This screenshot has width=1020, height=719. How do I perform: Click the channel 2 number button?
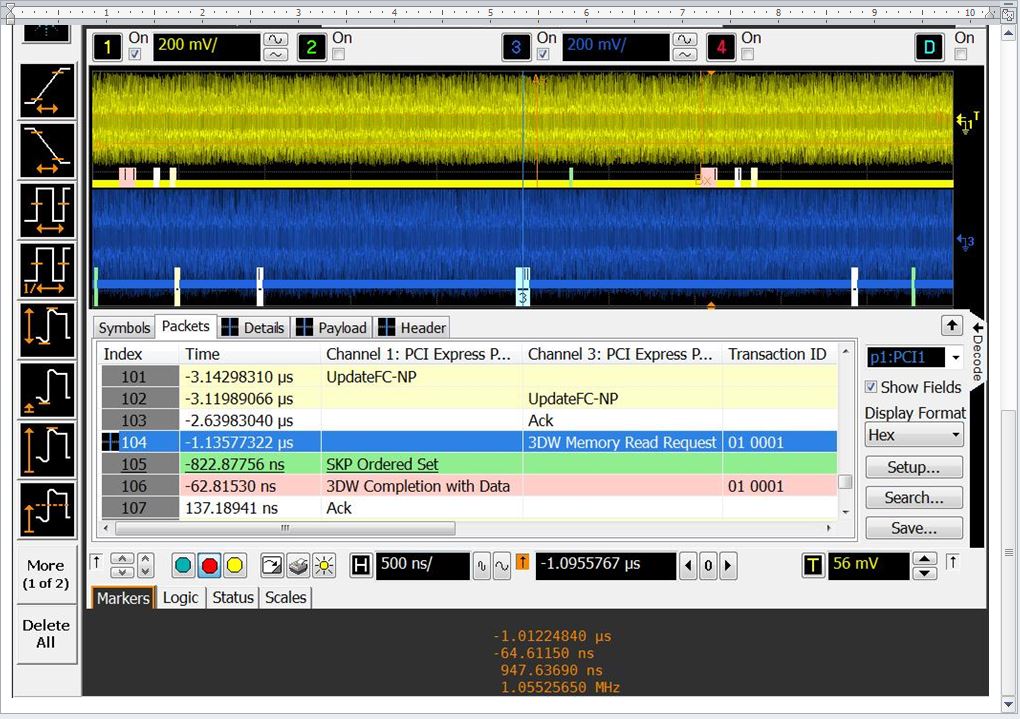tap(312, 47)
